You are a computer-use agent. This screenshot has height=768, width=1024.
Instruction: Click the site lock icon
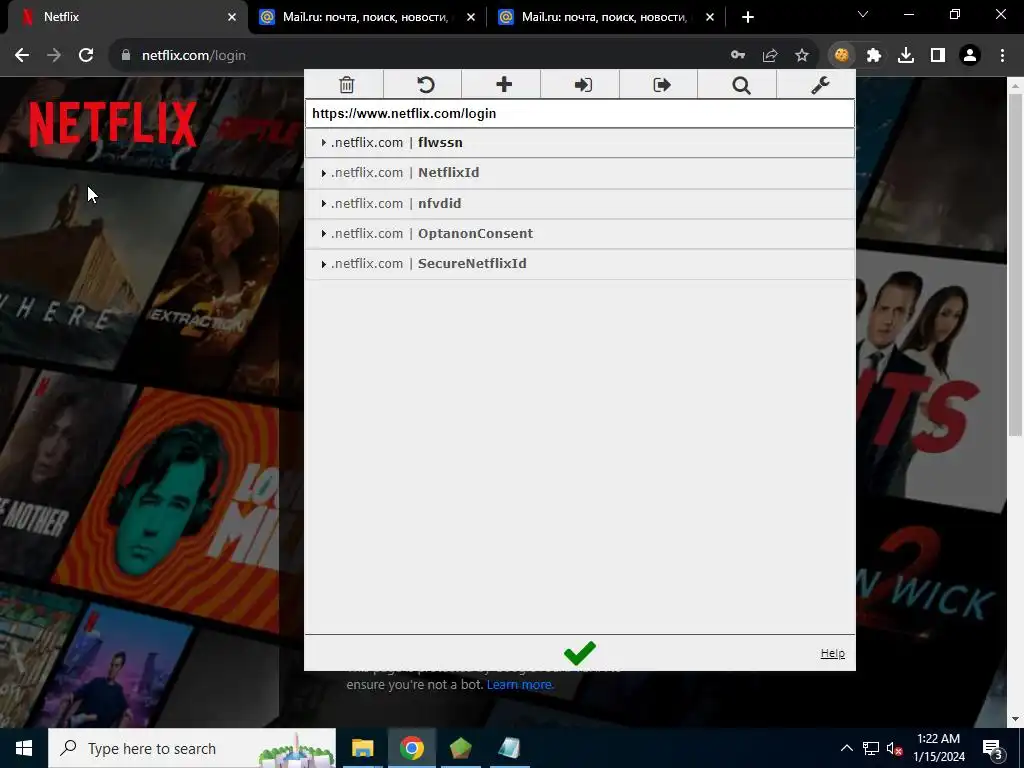(126, 56)
